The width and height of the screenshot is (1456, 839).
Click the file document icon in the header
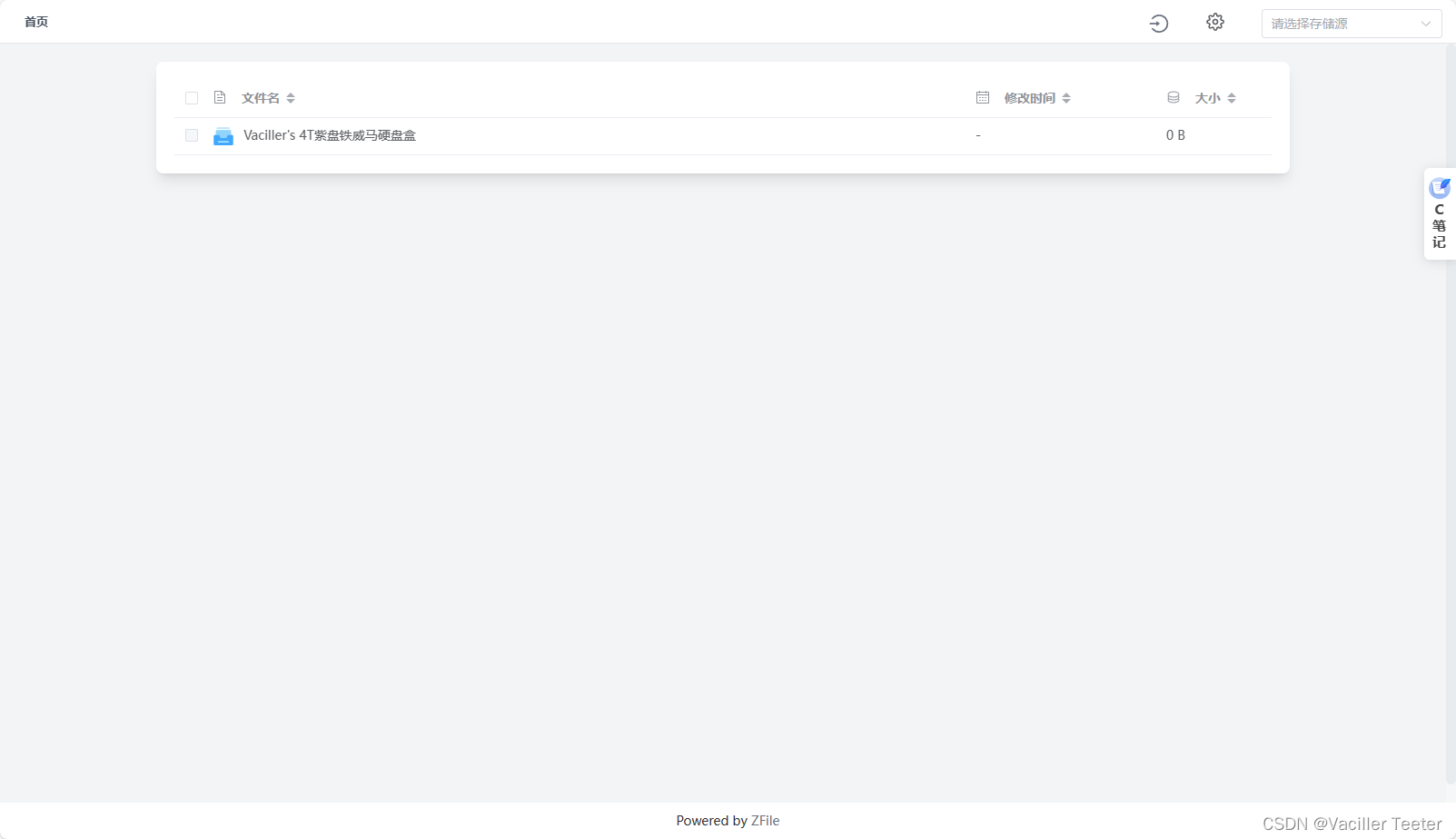click(x=220, y=97)
